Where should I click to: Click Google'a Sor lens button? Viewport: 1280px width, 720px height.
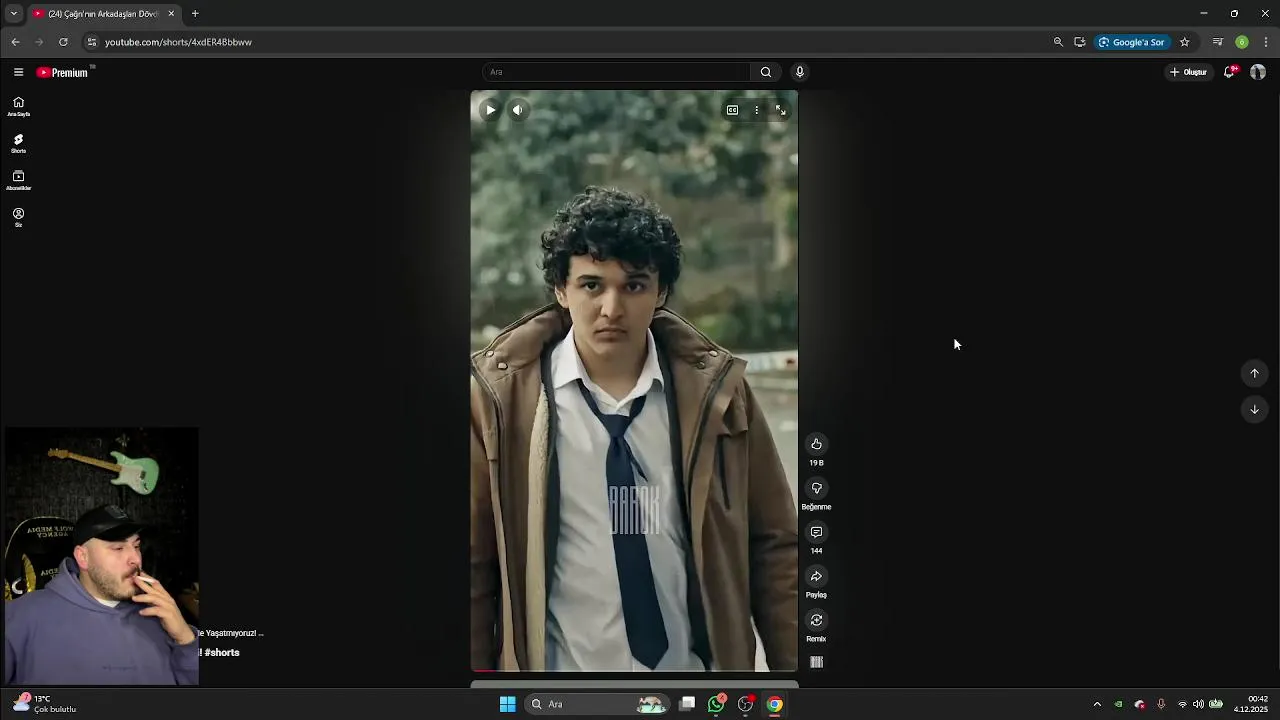[x=1131, y=42]
